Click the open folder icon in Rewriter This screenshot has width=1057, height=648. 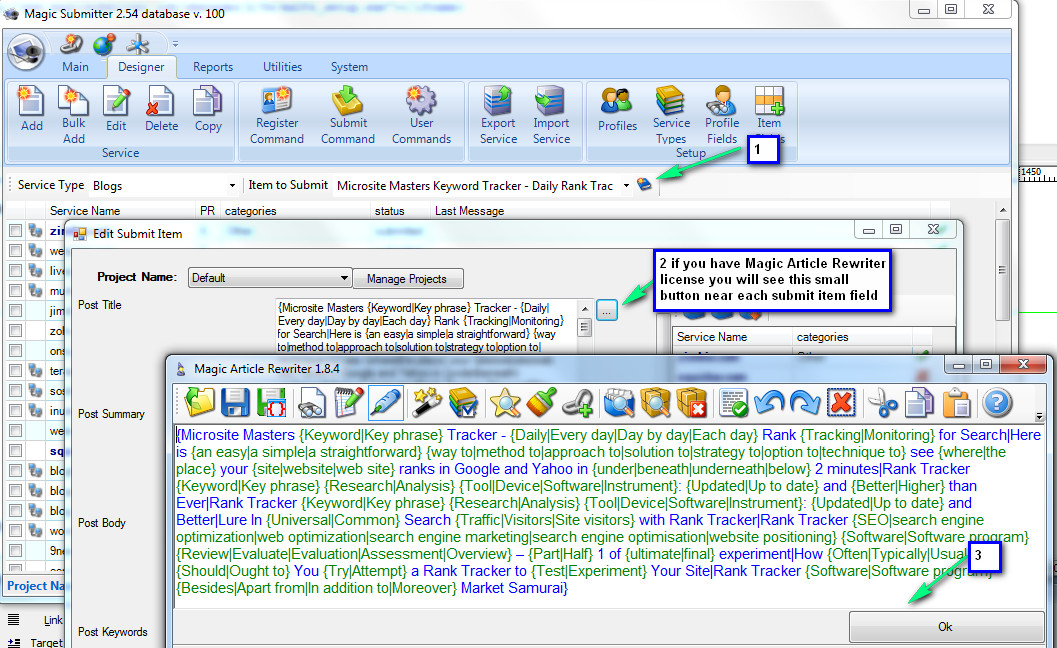tap(199, 403)
